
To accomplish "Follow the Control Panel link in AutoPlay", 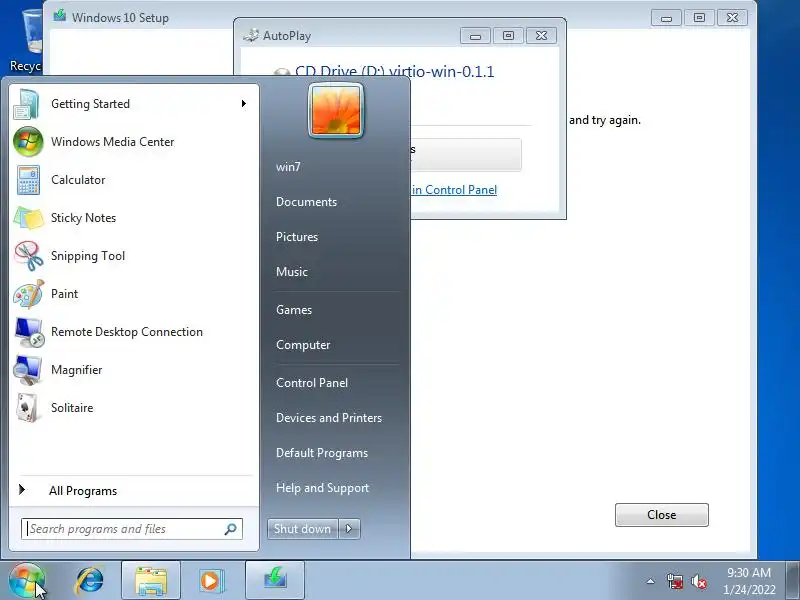I will pyautogui.click(x=454, y=190).
